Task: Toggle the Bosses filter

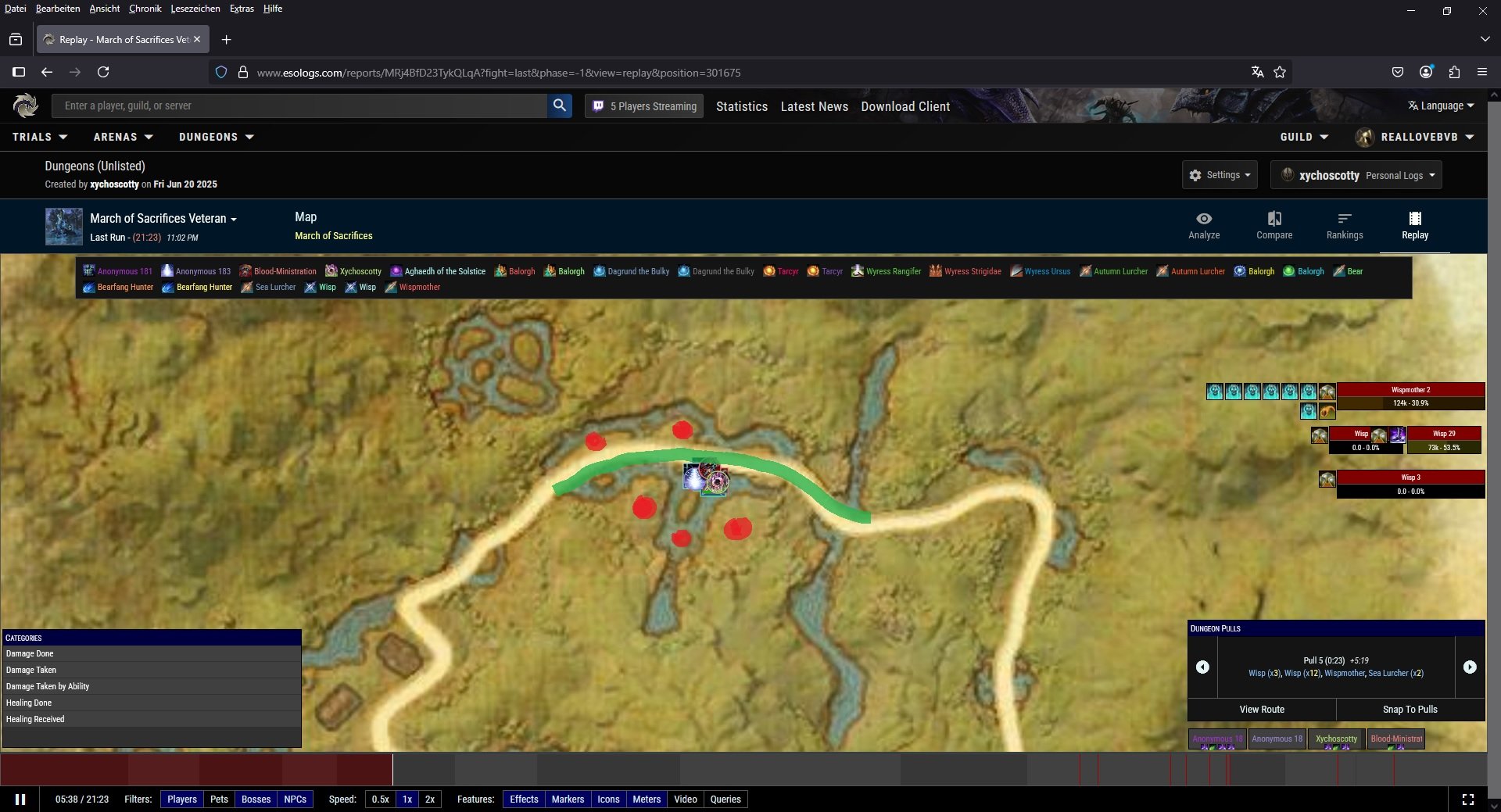Action: click(256, 799)
